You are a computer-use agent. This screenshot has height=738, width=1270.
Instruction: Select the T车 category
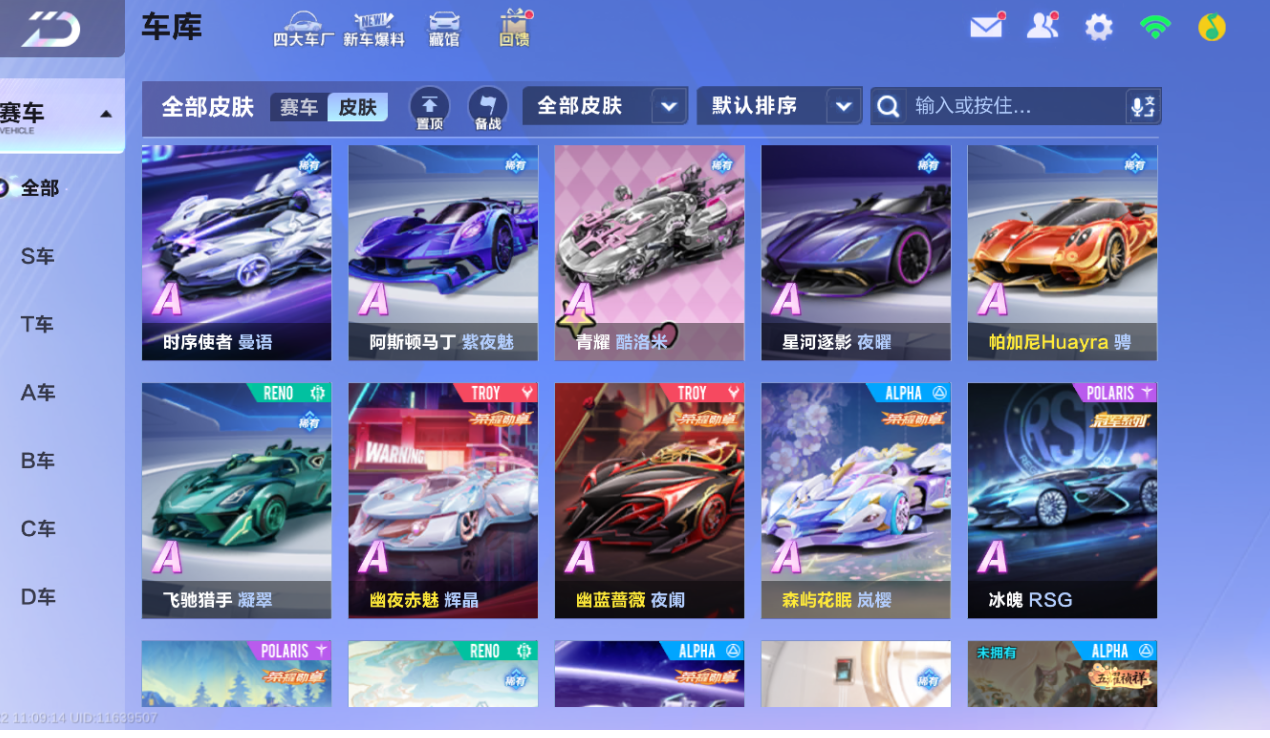coord(38,325)
